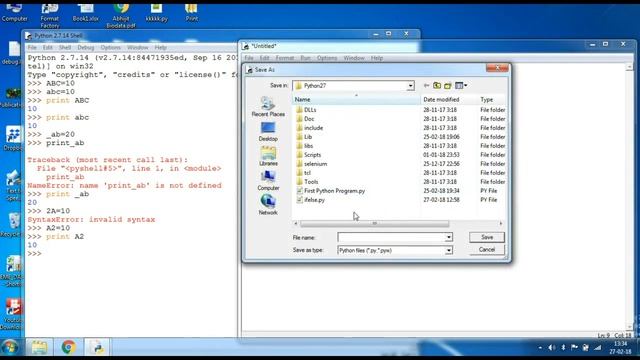This screenshot has height=360, width=640.
Task: Create a new folder via toolbar icon
Action: (448, 86)
